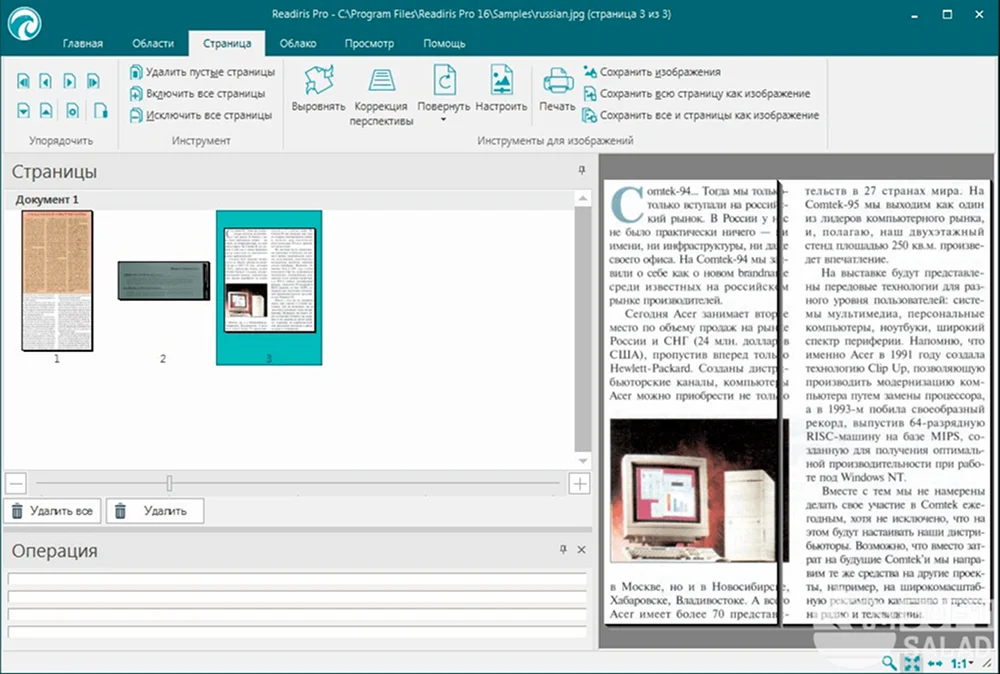Close the Операция panel
This screenshot has width=1000, height=674.
(582, 549)
